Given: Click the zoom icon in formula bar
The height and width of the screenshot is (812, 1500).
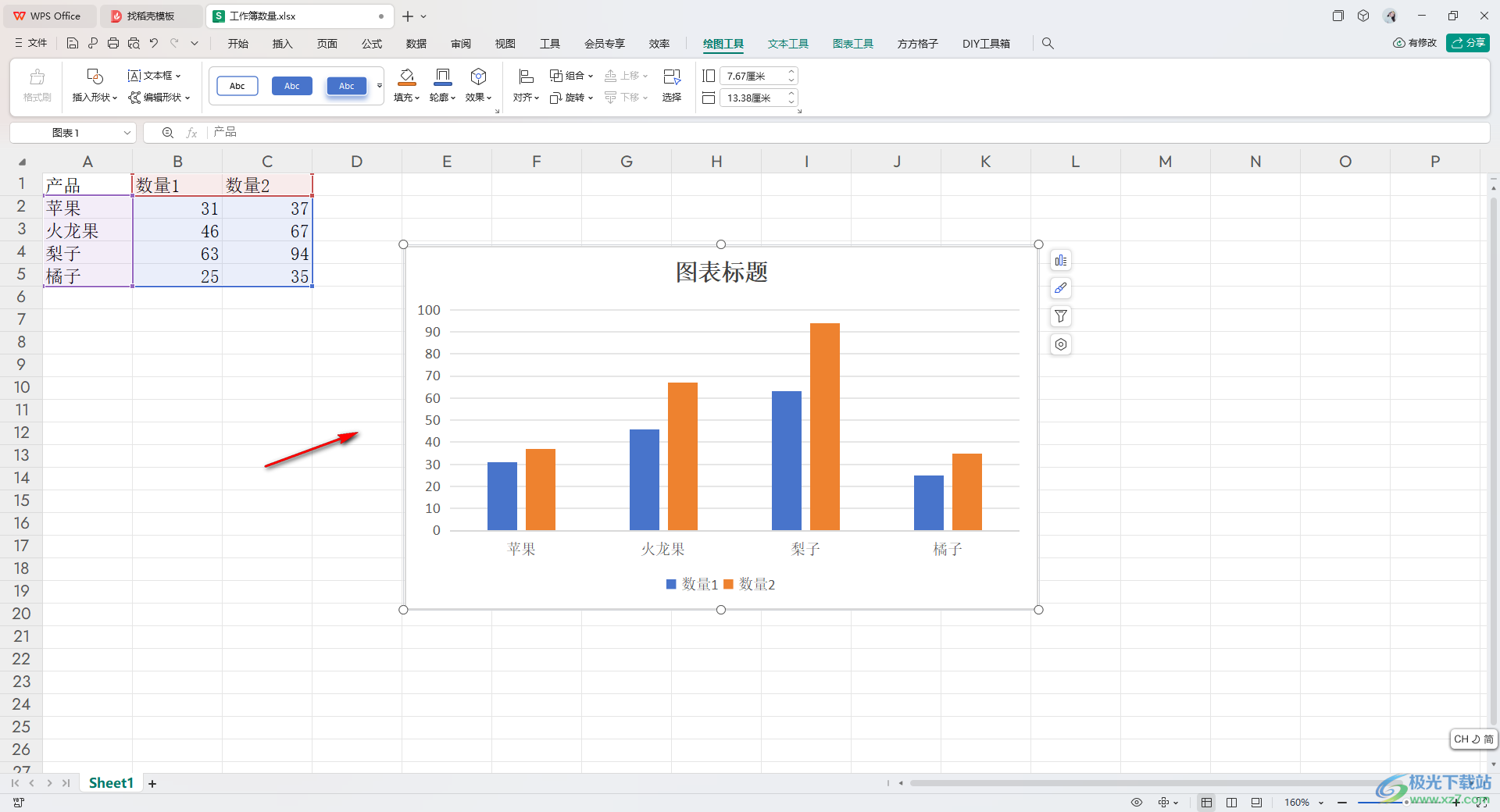Looking at the screenshot, I should [x=167, y=133].
